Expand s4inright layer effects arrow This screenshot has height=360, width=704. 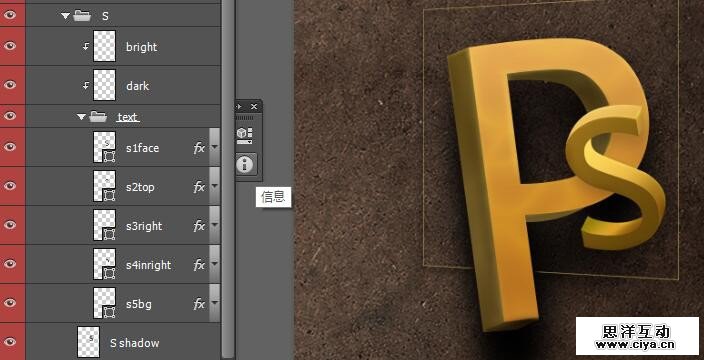click(x=215, y=264)
